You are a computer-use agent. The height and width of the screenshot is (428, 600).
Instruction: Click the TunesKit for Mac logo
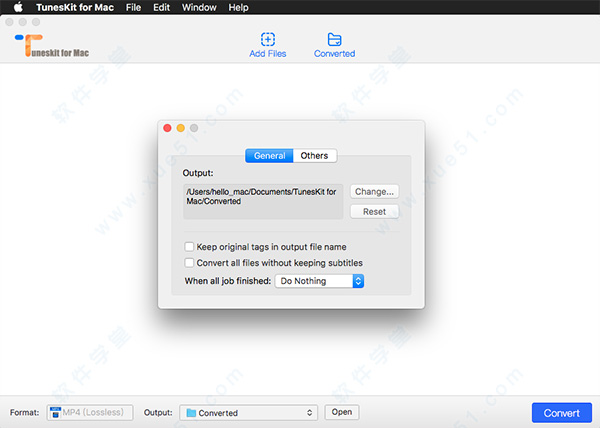point(52,46)
